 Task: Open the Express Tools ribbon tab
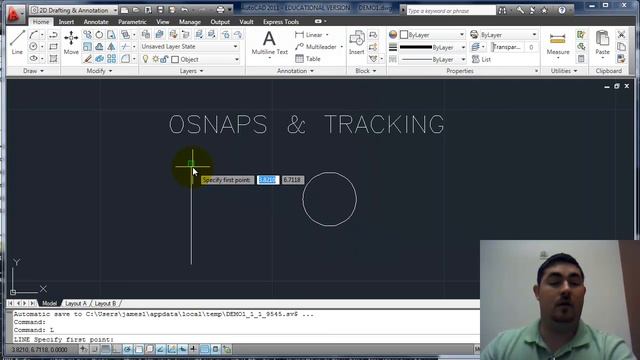click(x=281, y=22)
